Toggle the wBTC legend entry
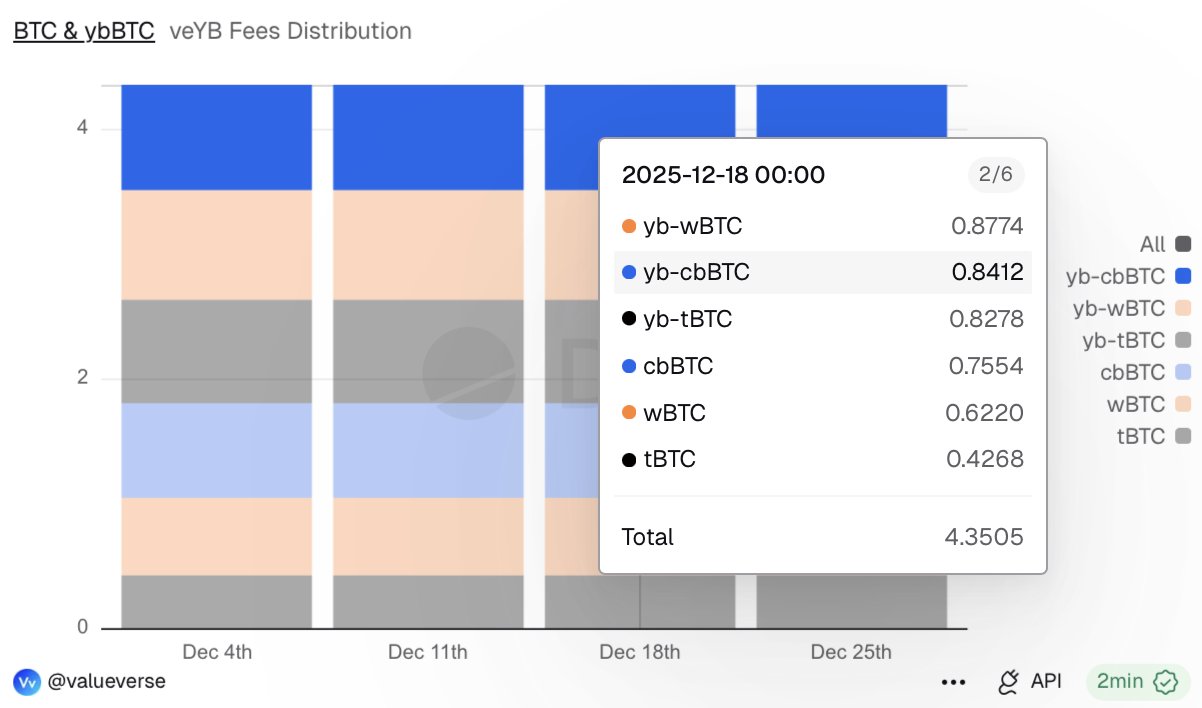The width and height of the screenshot is (1202, 708). tap(1184, 404)
